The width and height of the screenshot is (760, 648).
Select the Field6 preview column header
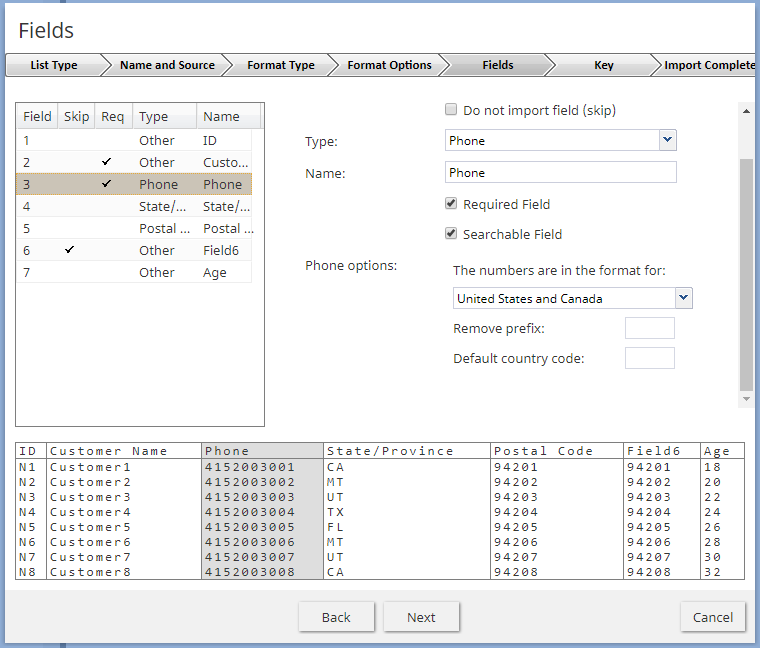(x=662, y=451)
